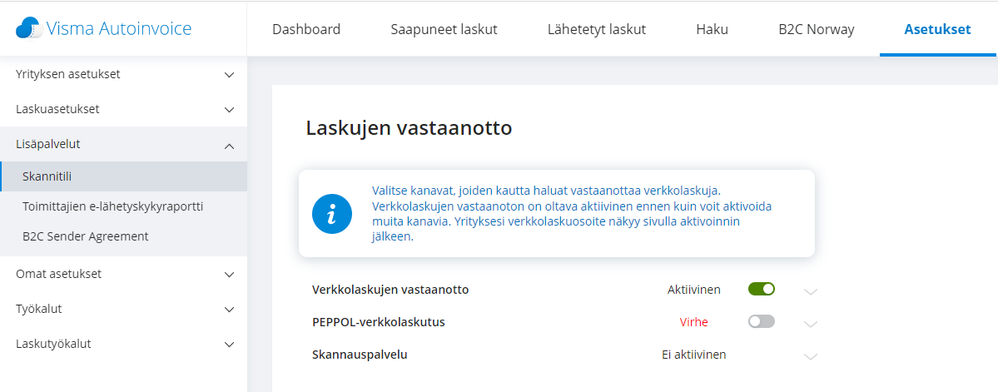This screenshot has height=392, width=998.
Task: Expand Yrityksen asetukset chevron
Action: (x=230, y=75)
